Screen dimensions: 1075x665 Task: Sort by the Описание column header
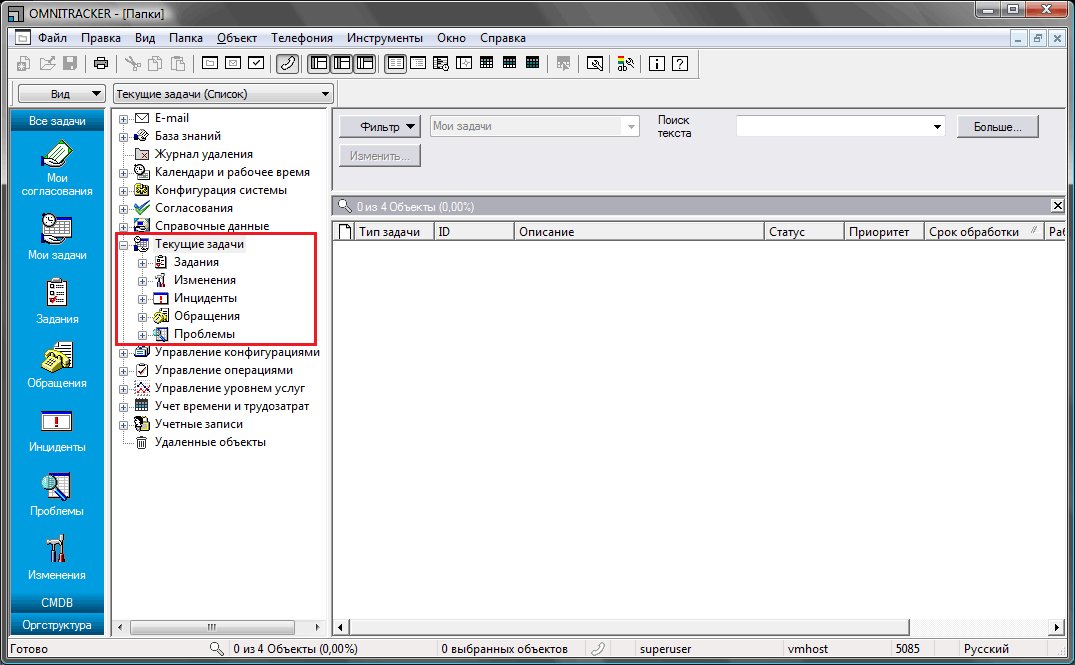coord(638,232)
